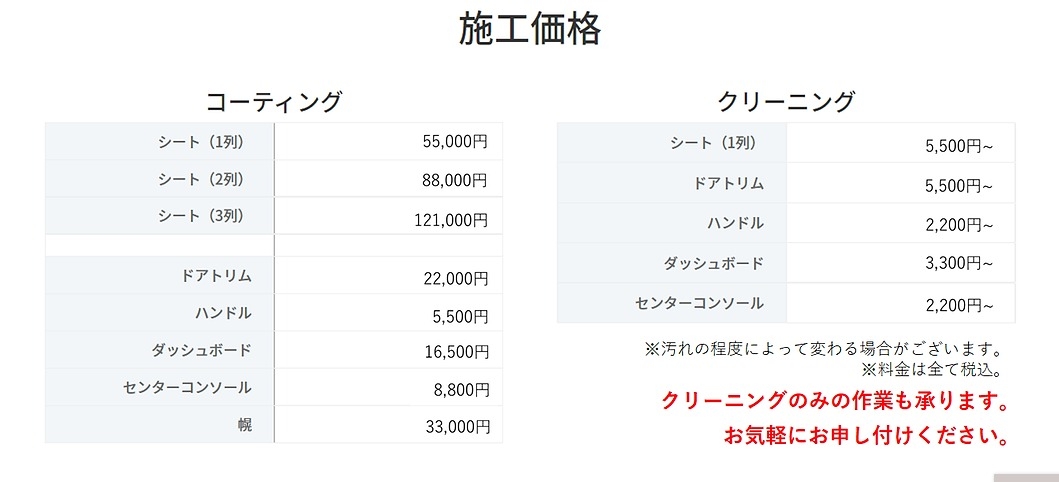This screenshot has height=482, width=1059.
Task: Click the 施工価格 page heading
Action: [530, 30]
